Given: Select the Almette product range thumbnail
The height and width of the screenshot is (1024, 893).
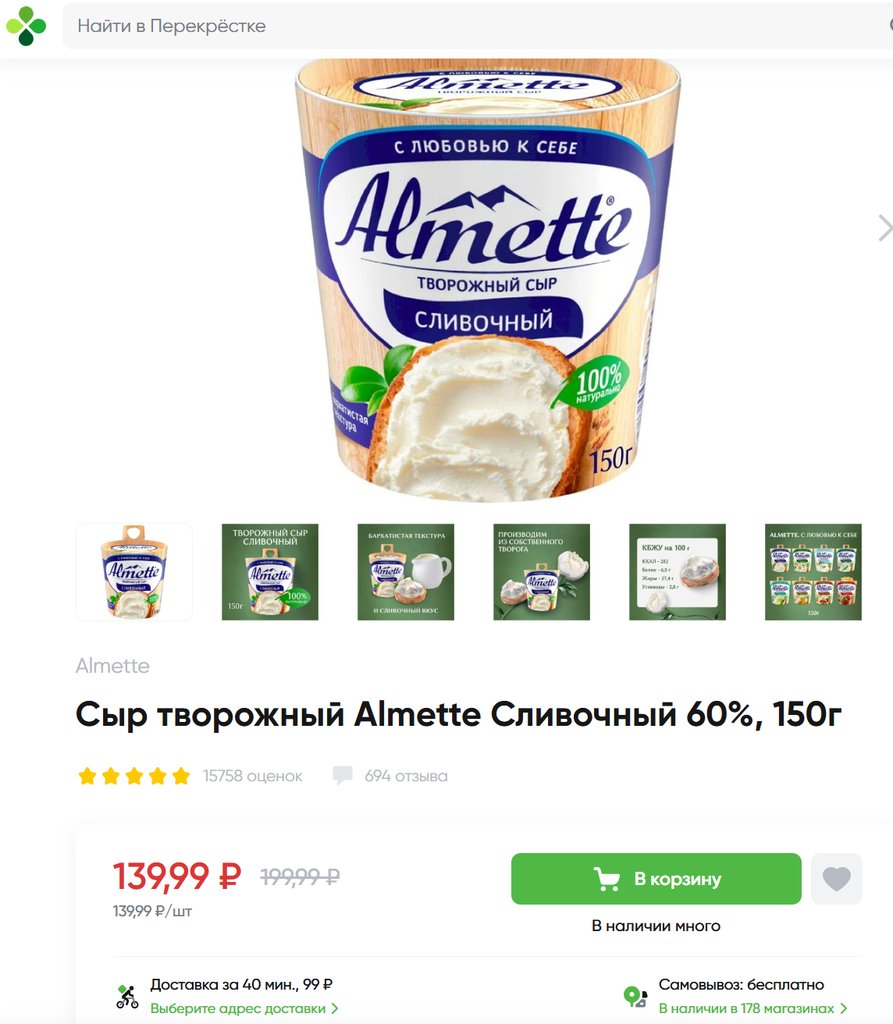Looking at the screenshot, I should (813, 571).
